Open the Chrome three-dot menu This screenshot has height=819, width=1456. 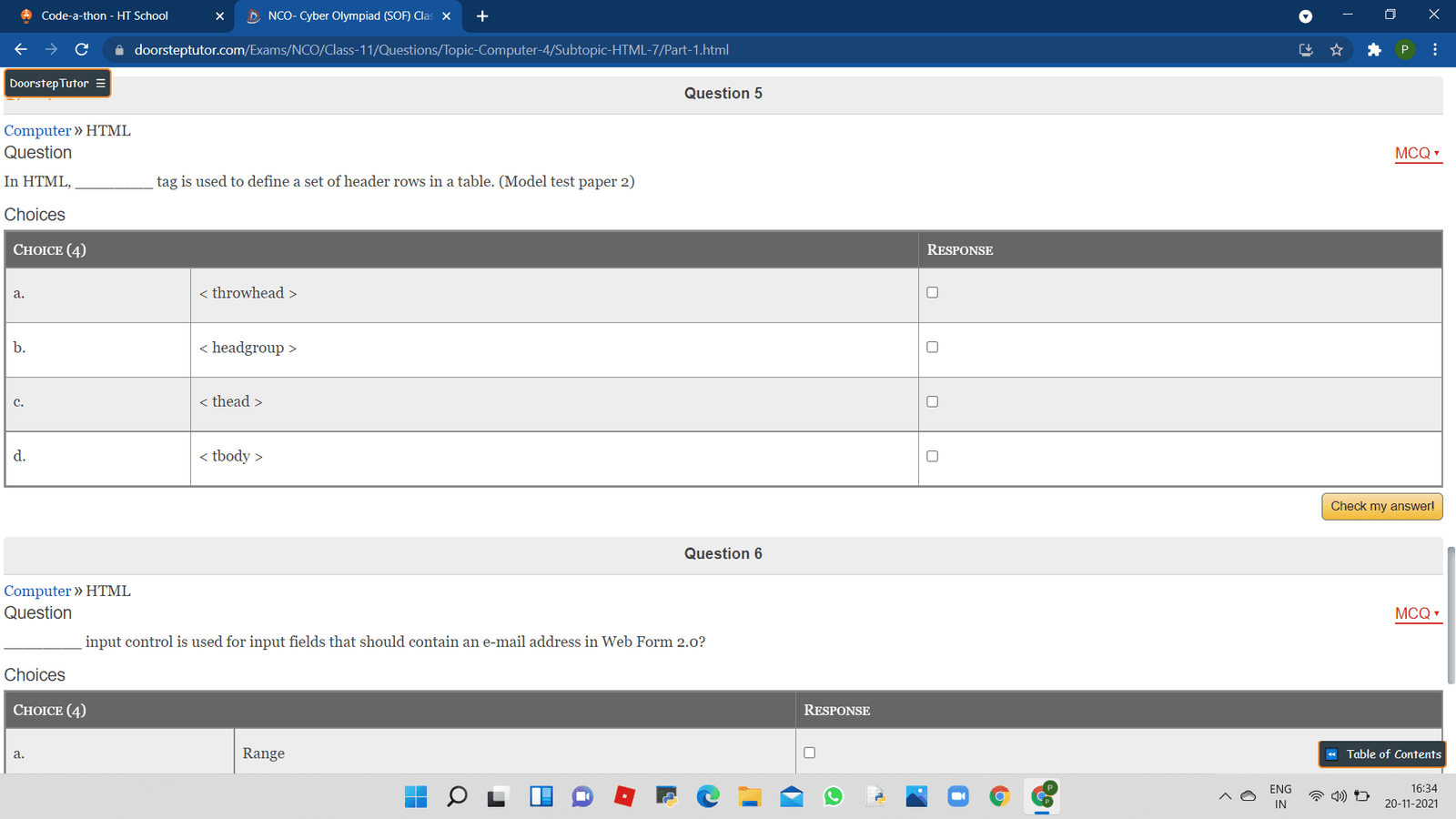pos(1435,50)
